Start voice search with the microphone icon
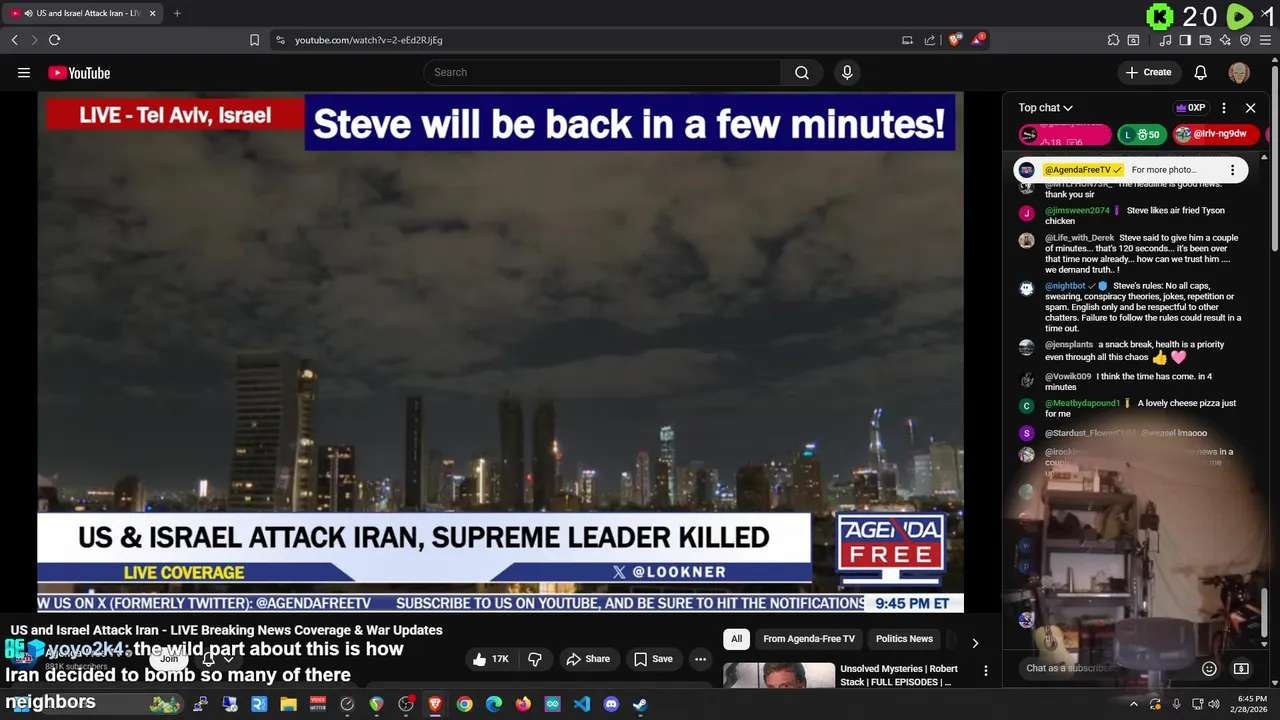 tap(847, 72)
